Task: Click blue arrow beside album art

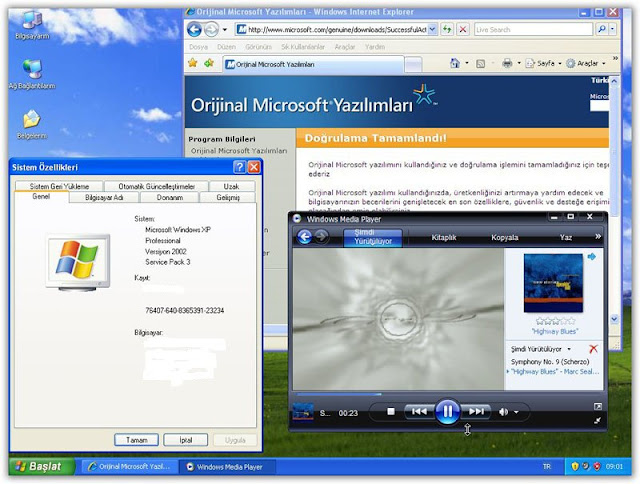Action: [x=591, y=257]
